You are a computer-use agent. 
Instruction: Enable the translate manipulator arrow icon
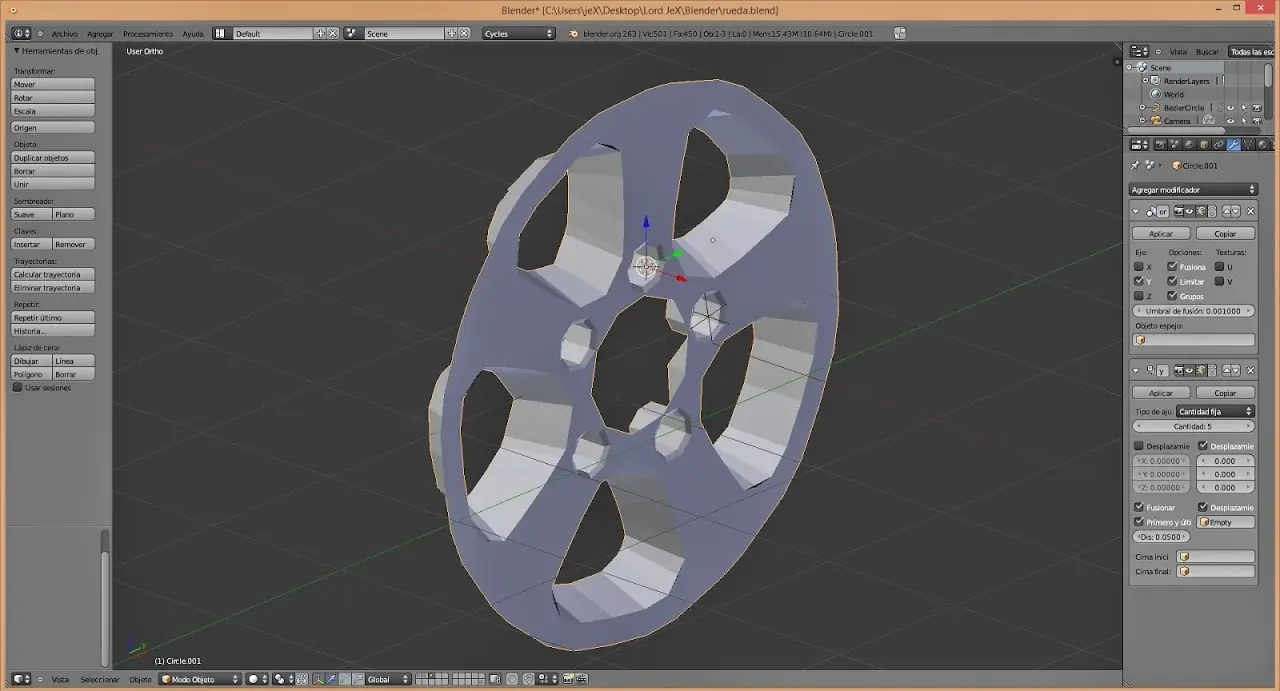(x=331, y=679)
